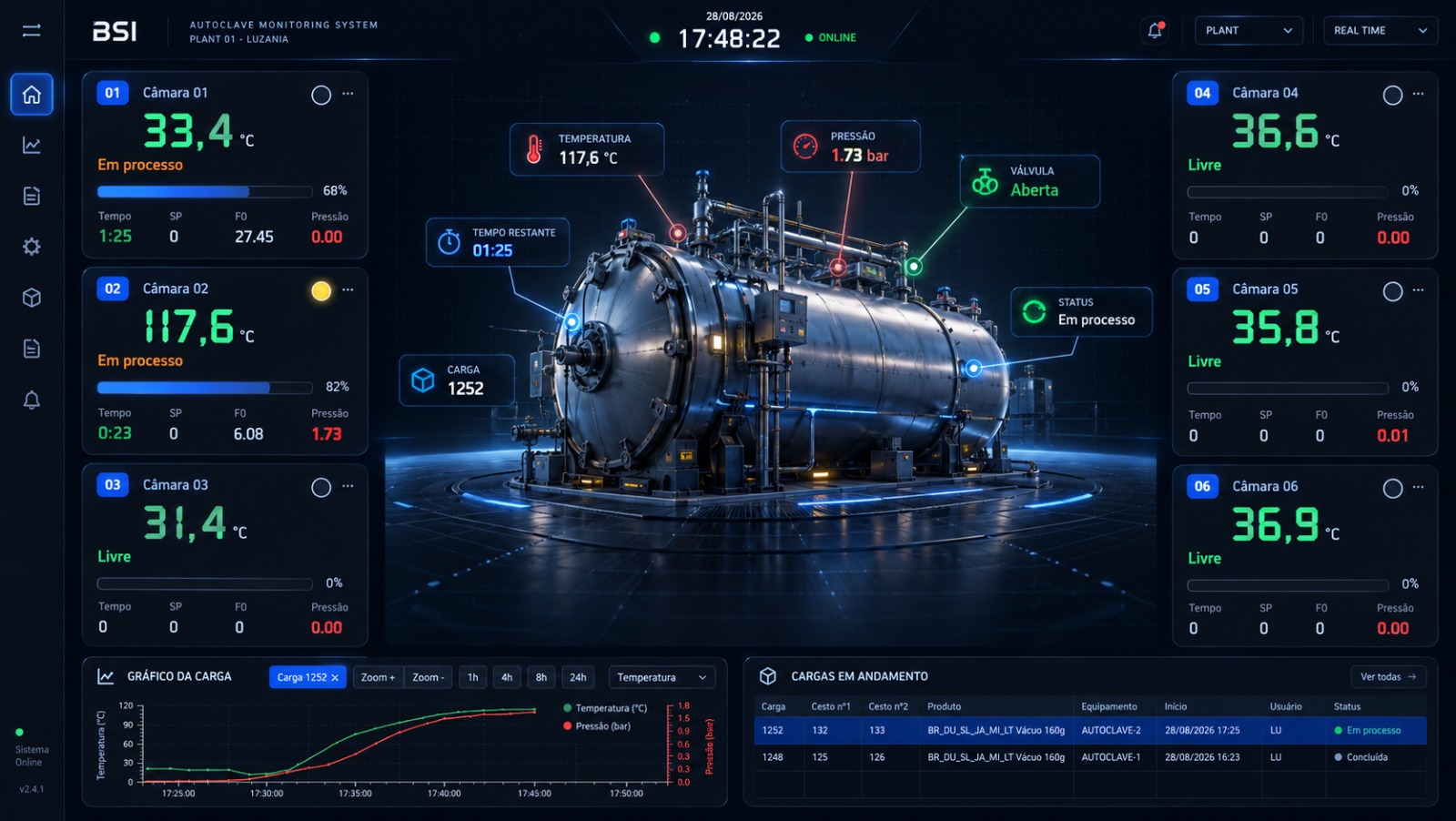
Task: Toggle the yellow Câmara 02 selection circle
Action: [321, 290]
